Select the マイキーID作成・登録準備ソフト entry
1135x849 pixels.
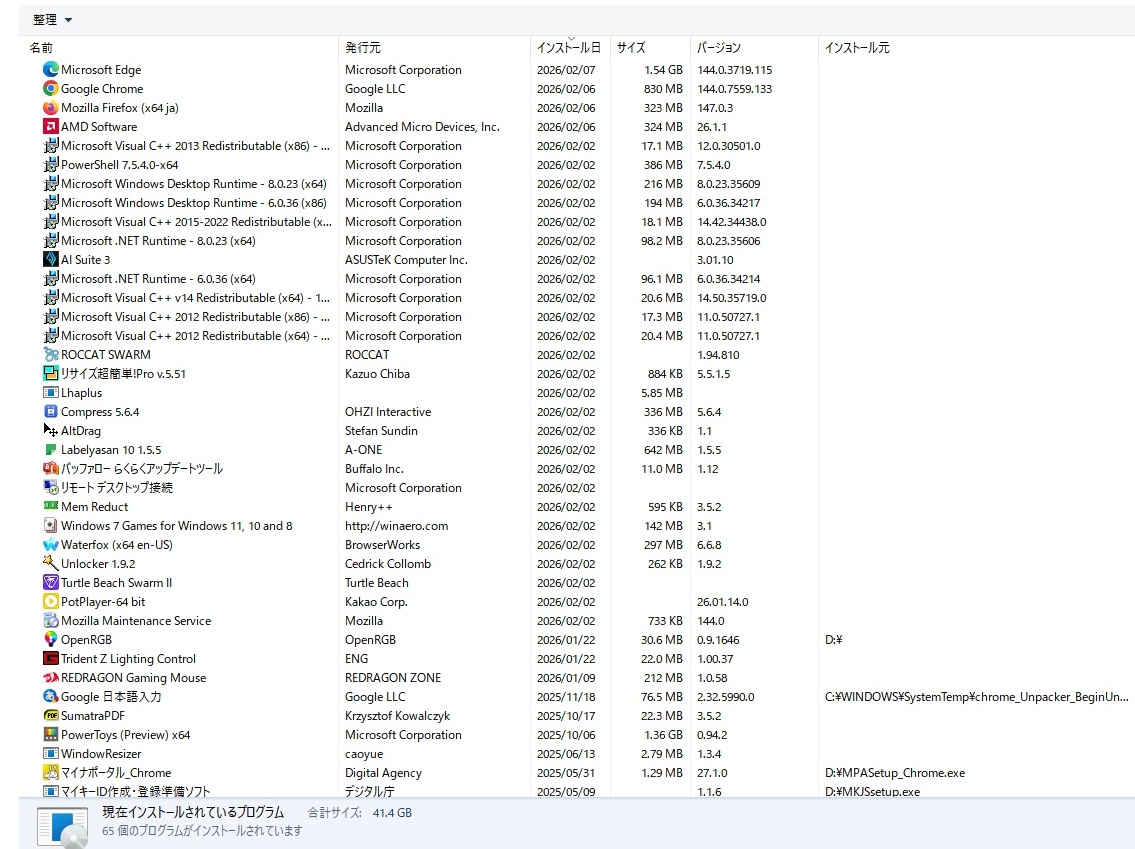(135, 791)
